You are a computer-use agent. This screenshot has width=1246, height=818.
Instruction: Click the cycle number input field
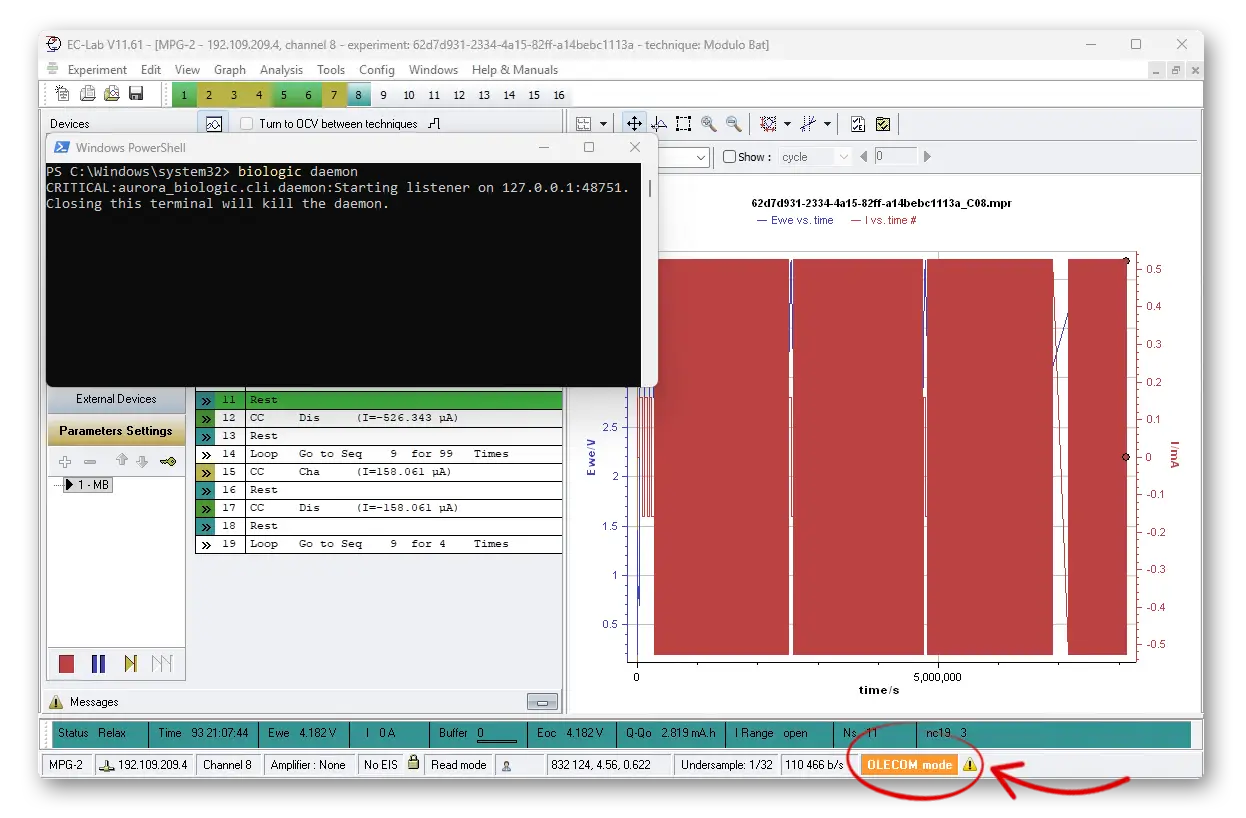[x=896, y=157]
